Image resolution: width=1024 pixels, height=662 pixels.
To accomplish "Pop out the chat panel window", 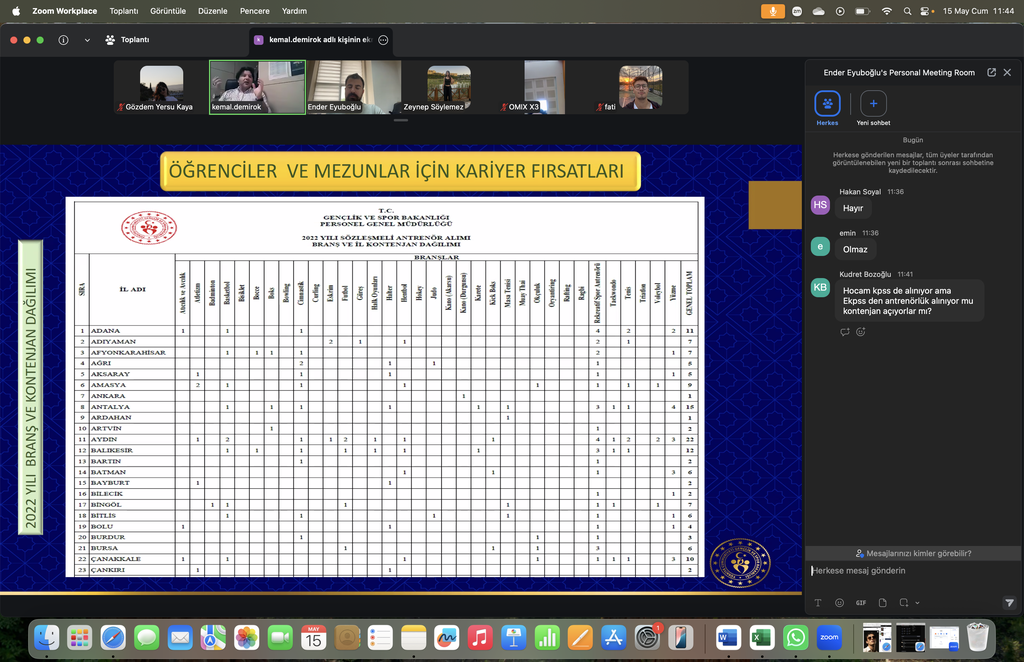I will [x=991, y=72].
